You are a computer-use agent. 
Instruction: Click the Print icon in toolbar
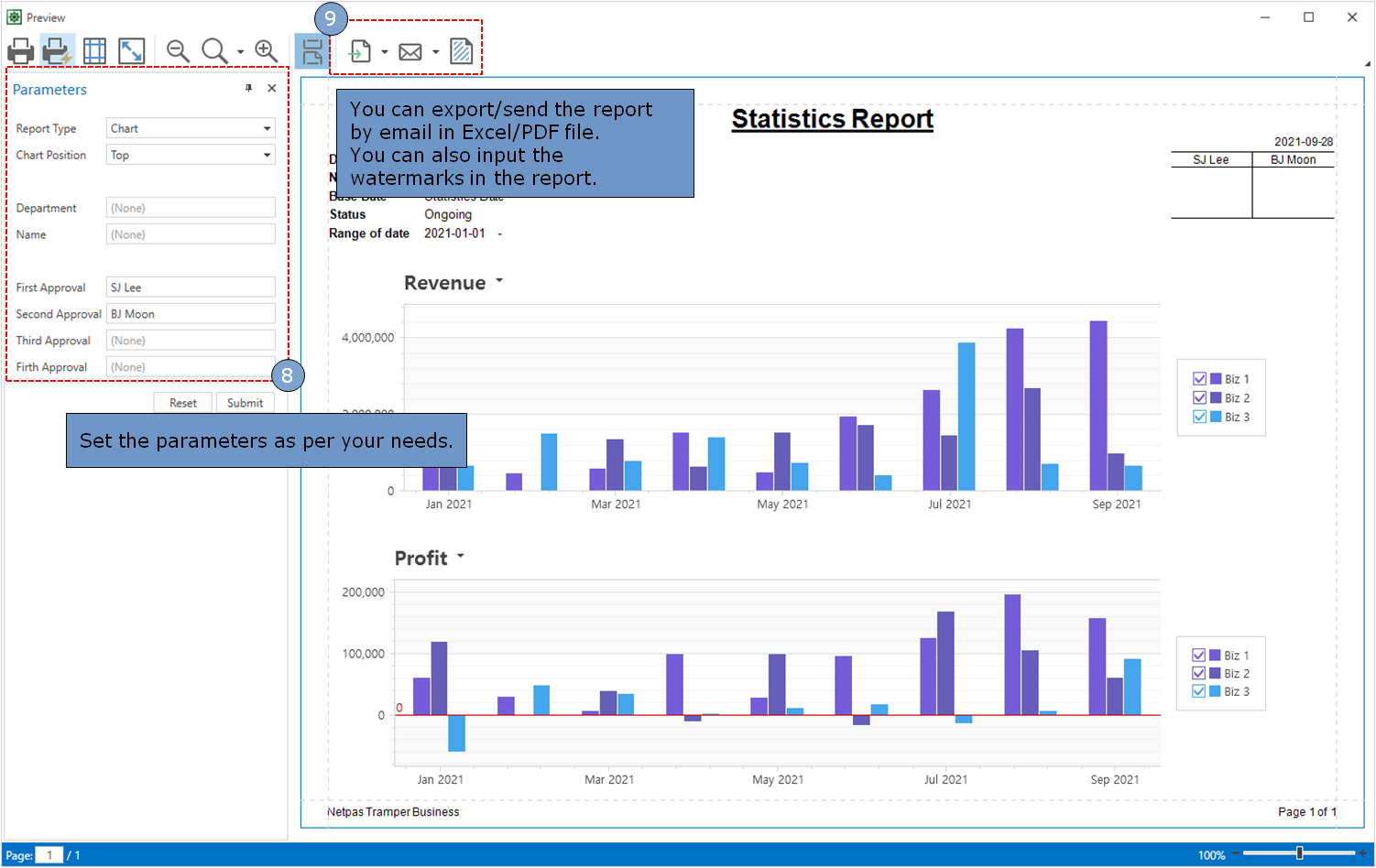tap(20, 51)
